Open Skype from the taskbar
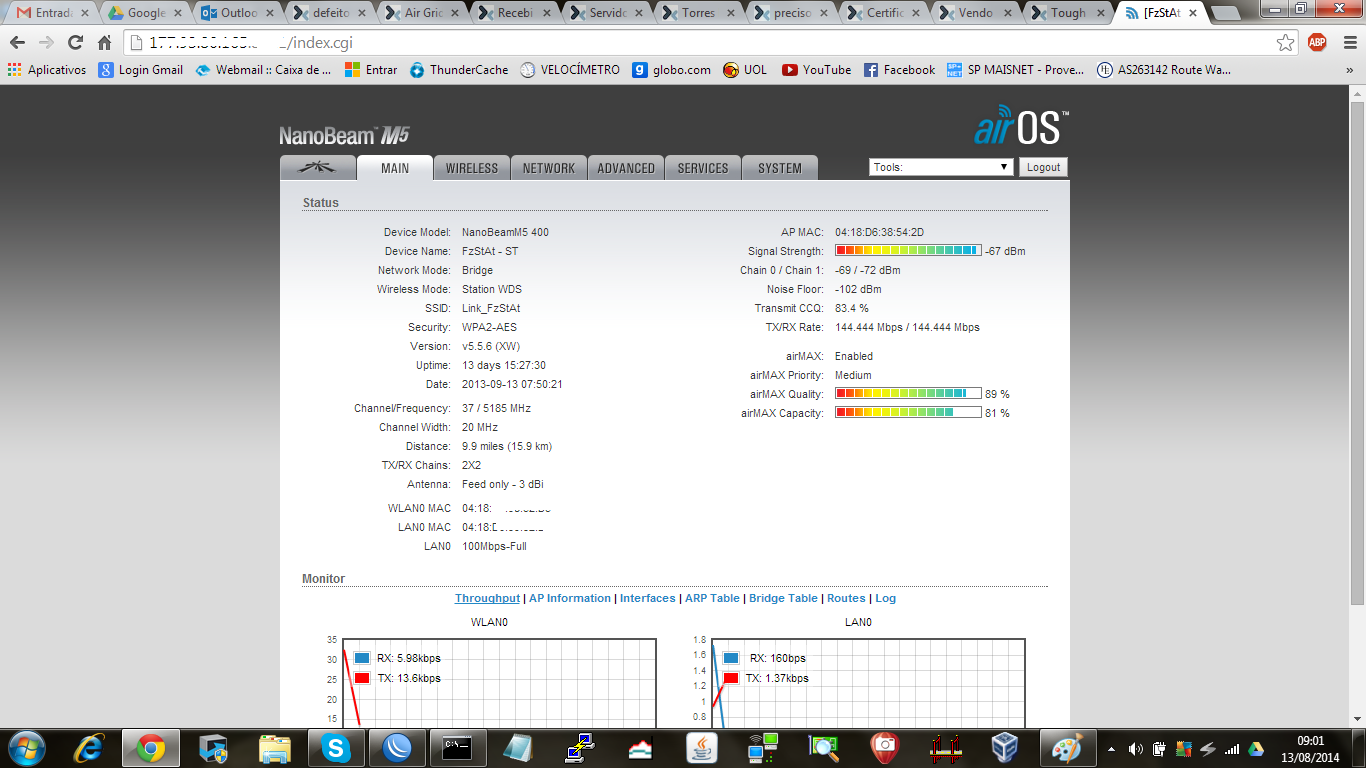This screenshot has width=1366, height=768. (336, 748)
